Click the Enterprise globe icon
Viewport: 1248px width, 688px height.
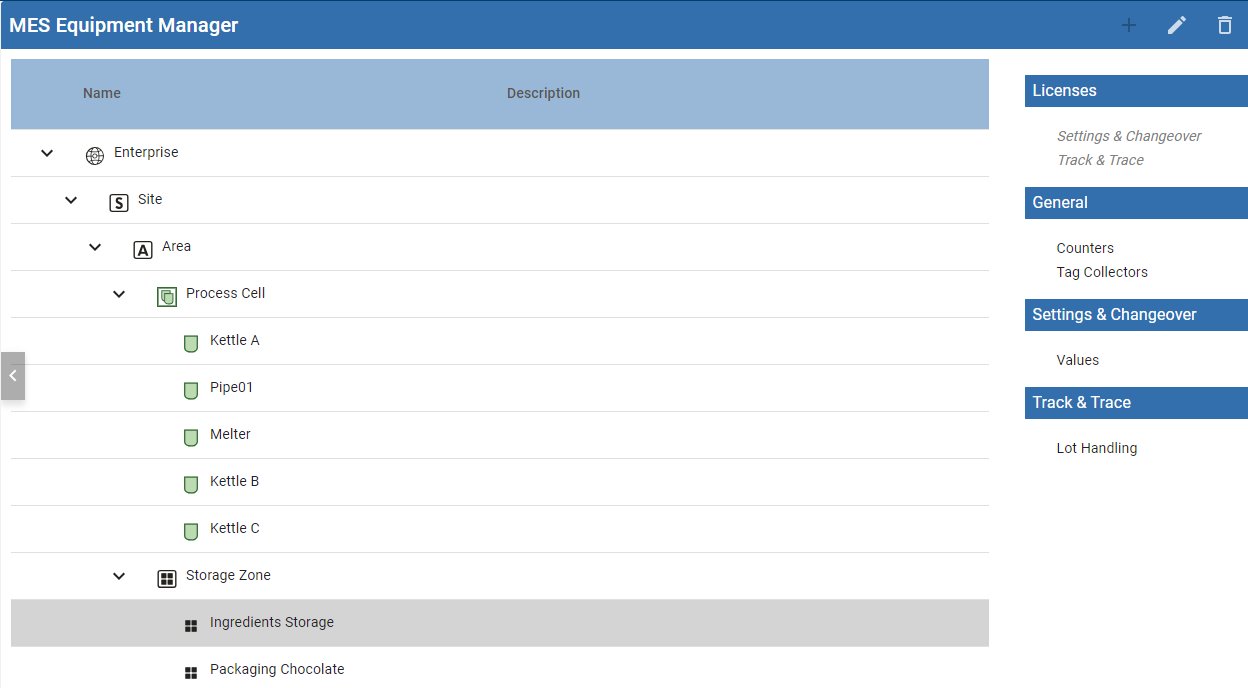pyautogui.click(x=95, y=155)
